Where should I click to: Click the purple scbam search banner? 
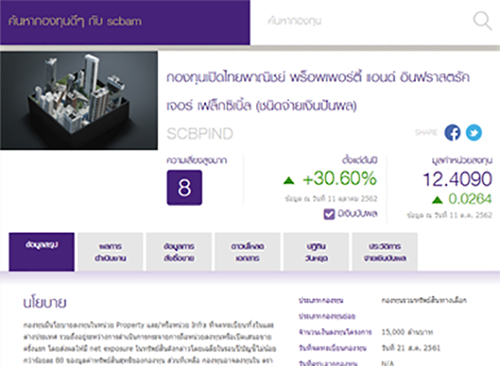tap(125, 22)
